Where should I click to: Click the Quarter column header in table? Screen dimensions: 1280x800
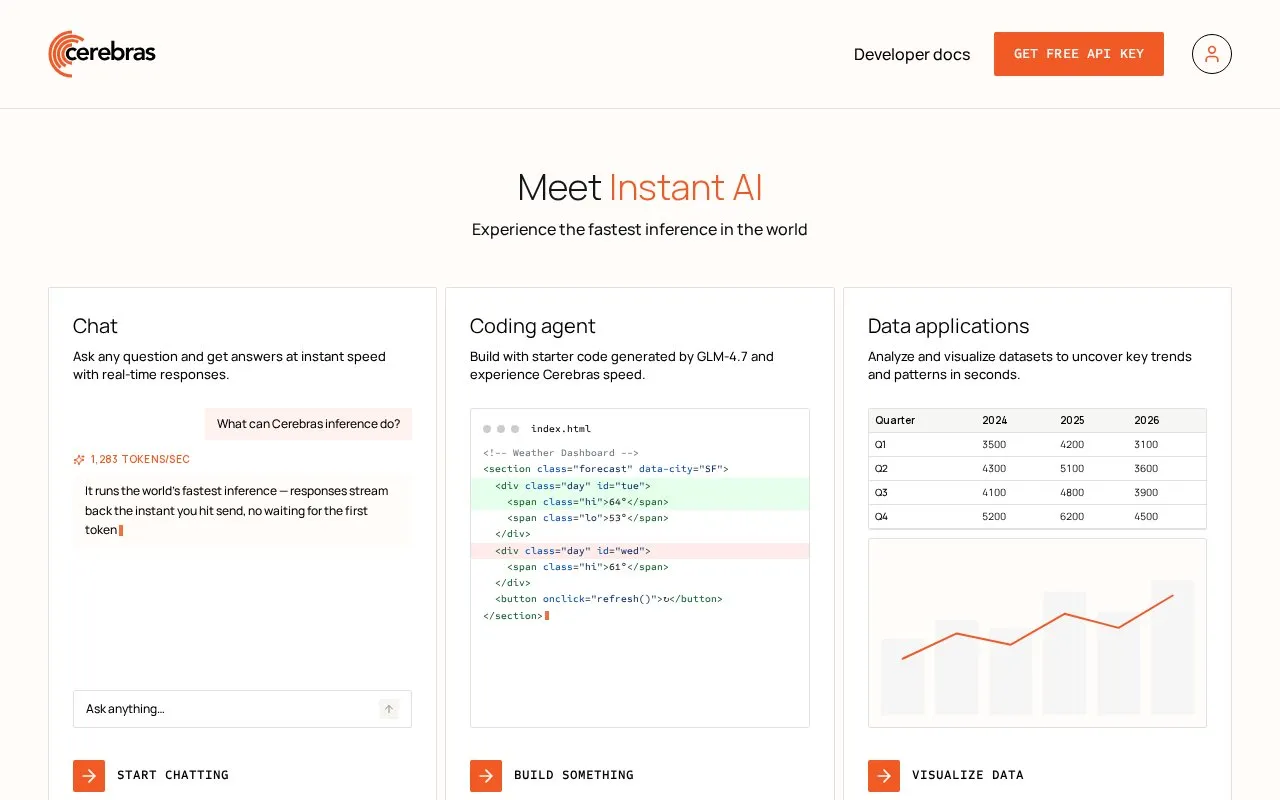click(x=895, y=421)
